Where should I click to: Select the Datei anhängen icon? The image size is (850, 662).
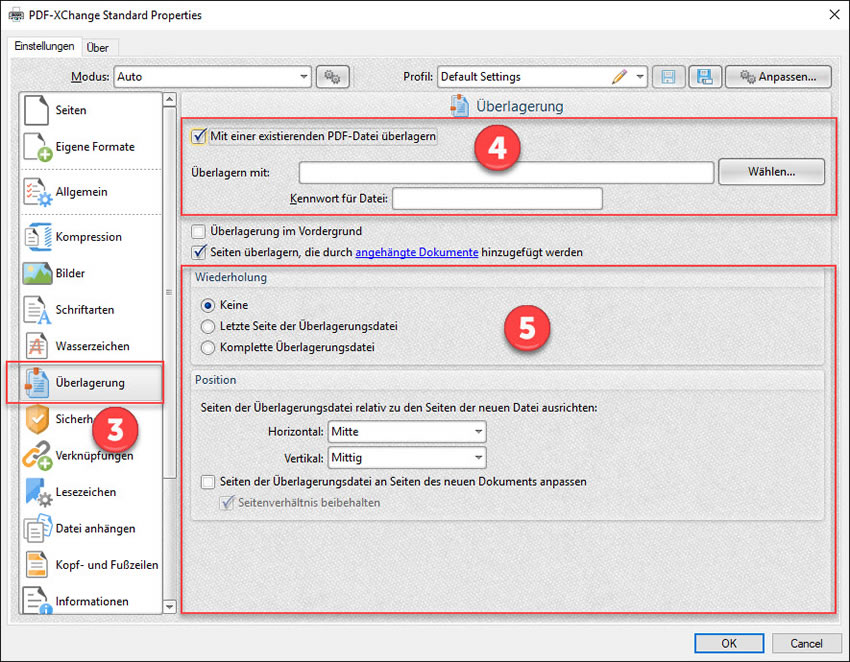pyautogui.click(x=37, y=529)
